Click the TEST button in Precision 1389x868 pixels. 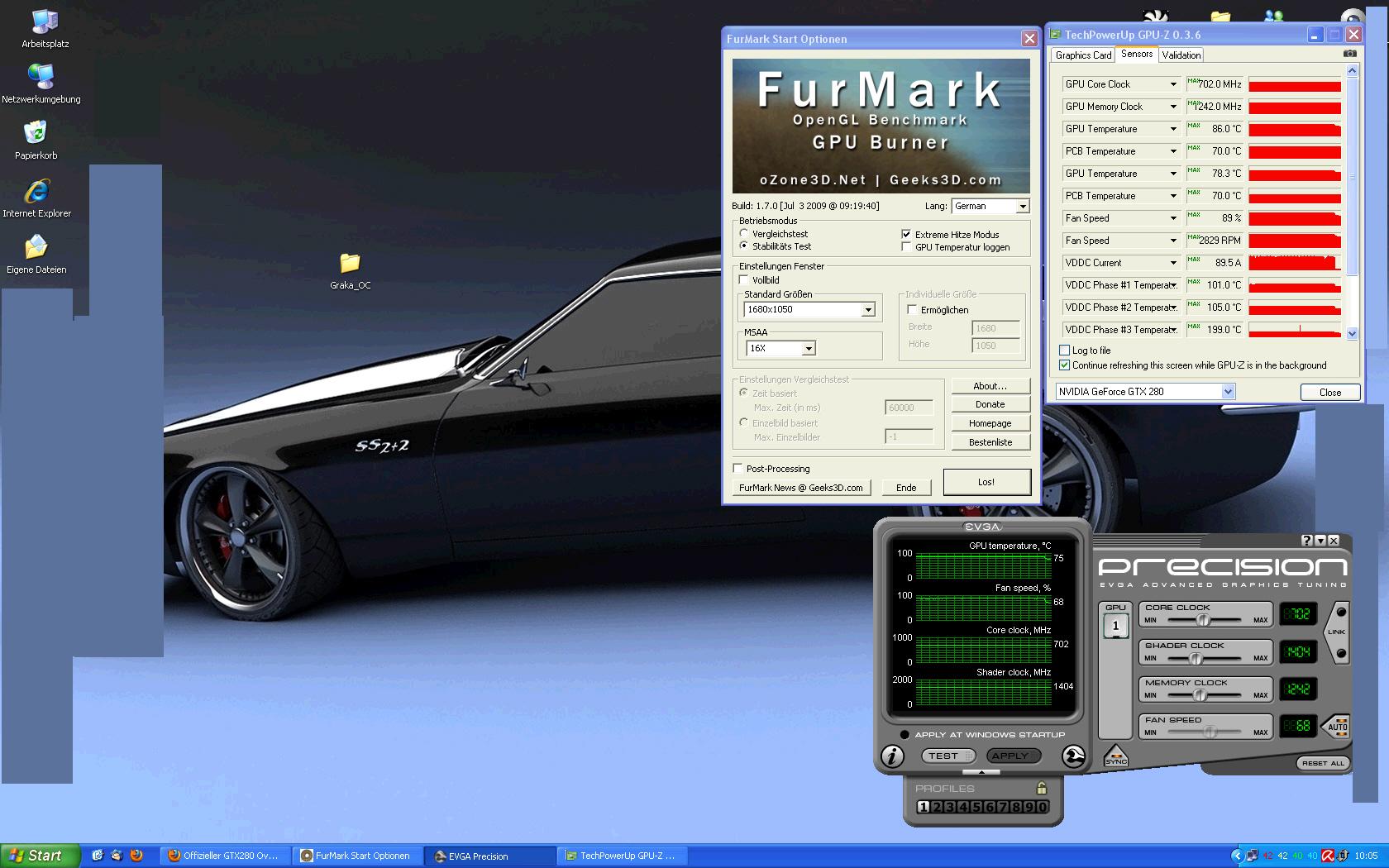point(947,756)
